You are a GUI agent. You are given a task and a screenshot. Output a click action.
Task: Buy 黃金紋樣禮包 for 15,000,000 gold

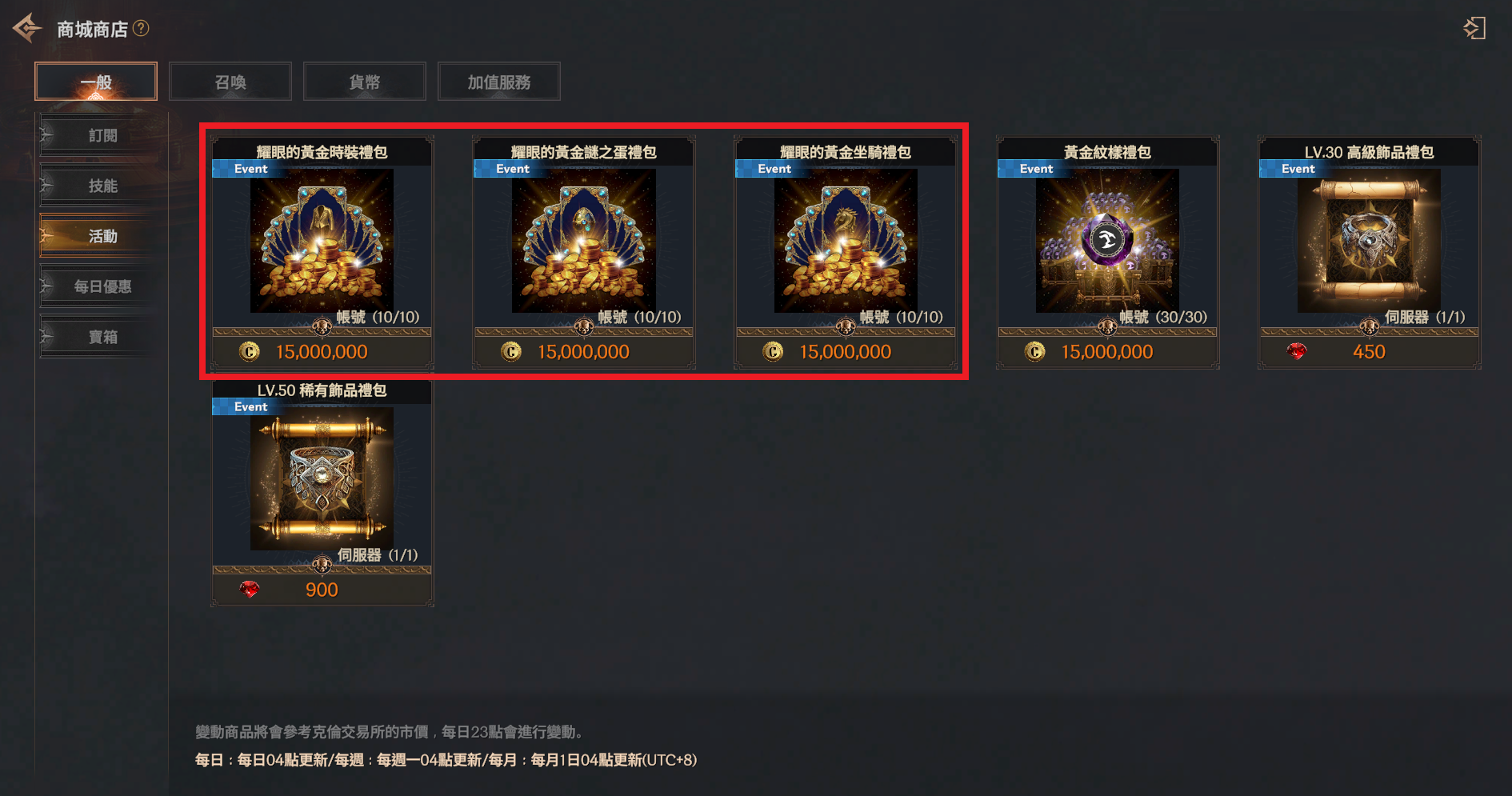[x=1107, y=352]
